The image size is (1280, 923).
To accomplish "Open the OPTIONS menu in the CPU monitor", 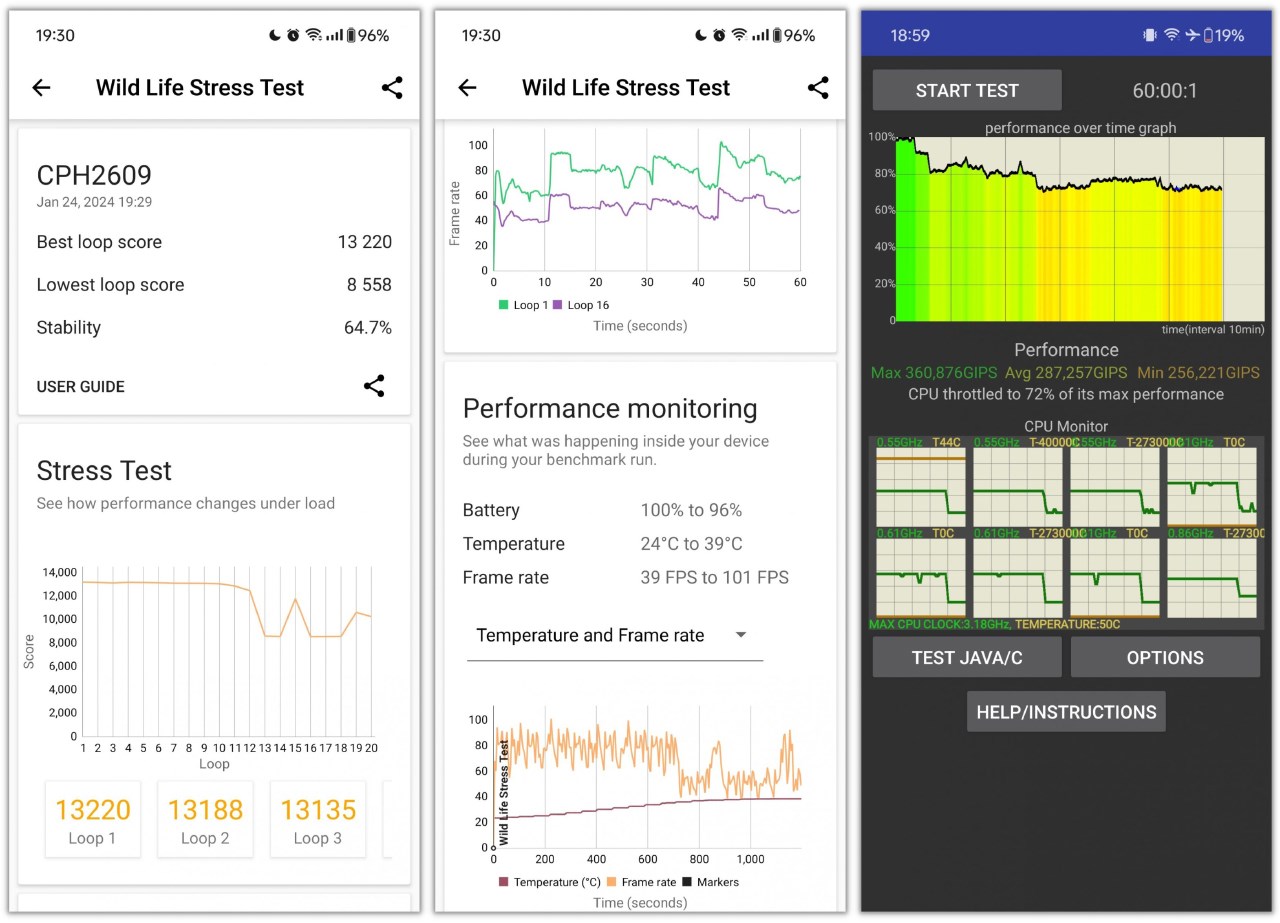I will pyautogui.click(x=1164, y=657).
